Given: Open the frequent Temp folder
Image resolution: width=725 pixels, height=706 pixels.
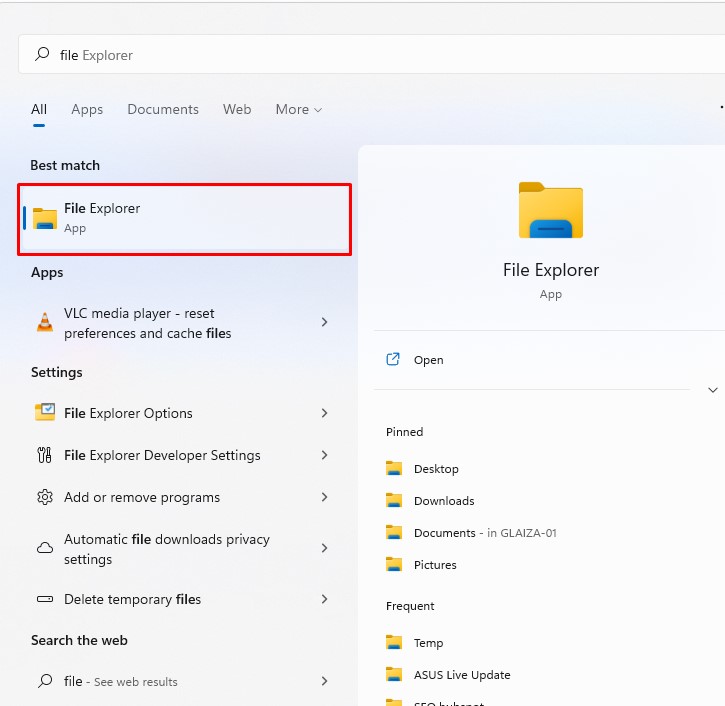Looking at the screenshot, I should coord(428,643).
